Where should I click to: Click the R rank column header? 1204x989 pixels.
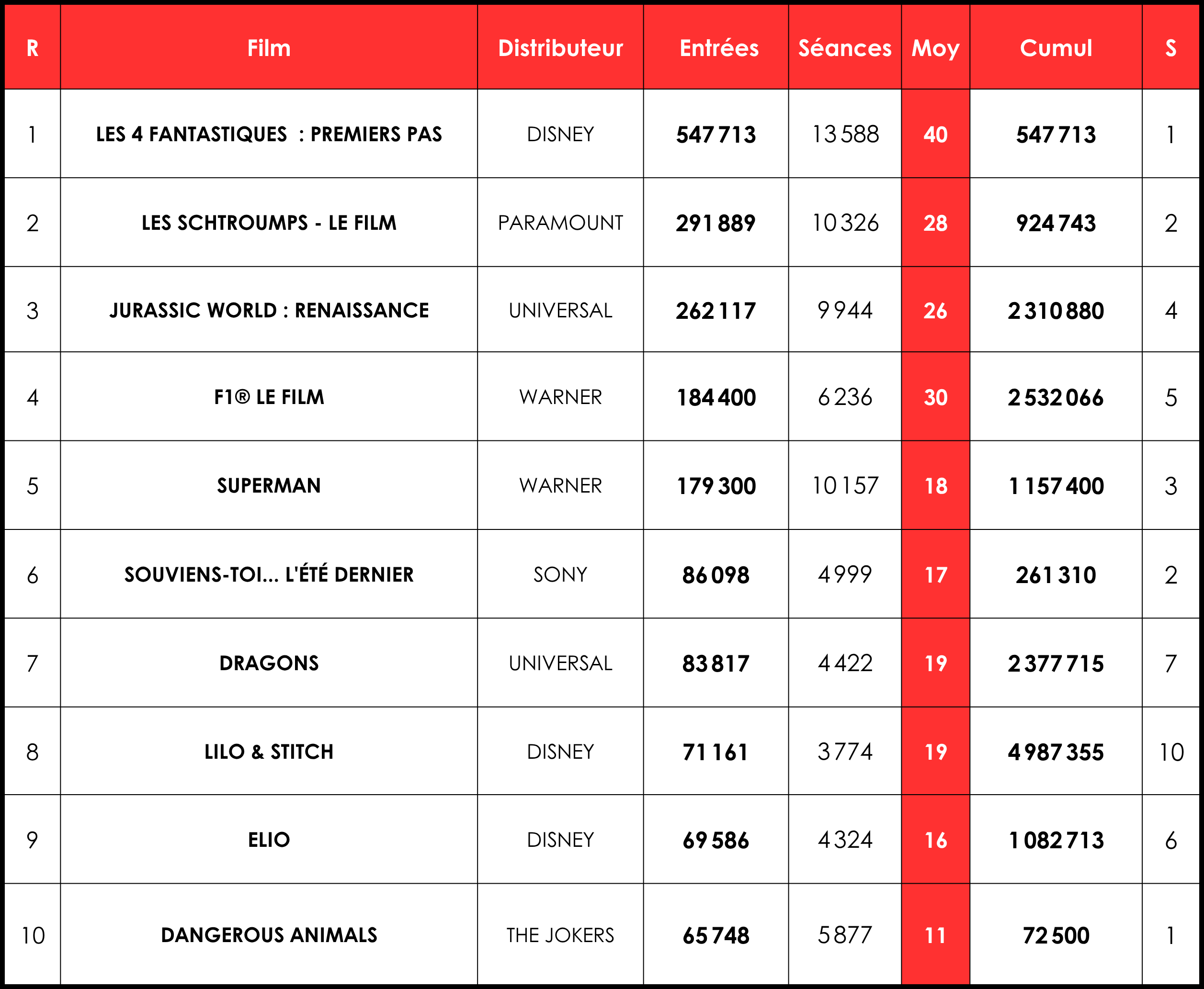[33, 48]
